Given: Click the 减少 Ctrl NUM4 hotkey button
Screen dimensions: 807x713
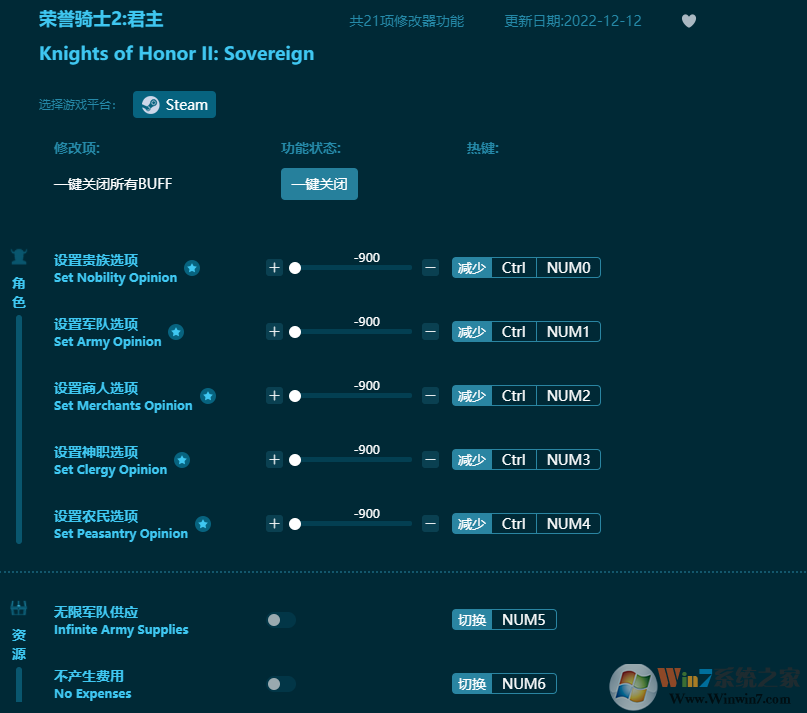Looking at the screenshot, I should click(x=526, y=523).
